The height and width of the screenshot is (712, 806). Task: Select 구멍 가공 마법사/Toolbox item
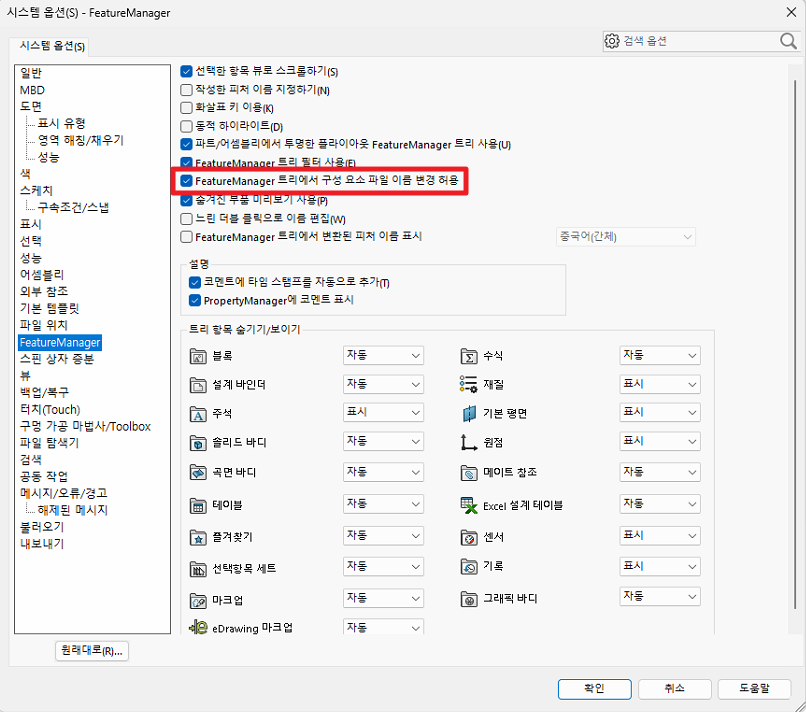point(85,426)
